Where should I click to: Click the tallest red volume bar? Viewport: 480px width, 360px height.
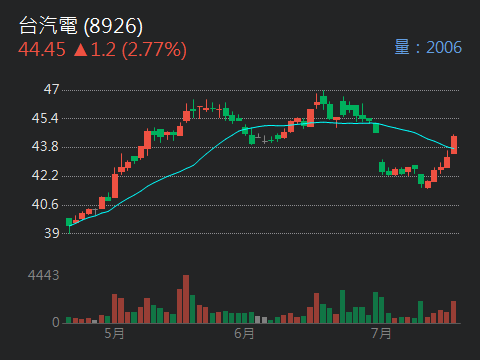click(186, 299)
